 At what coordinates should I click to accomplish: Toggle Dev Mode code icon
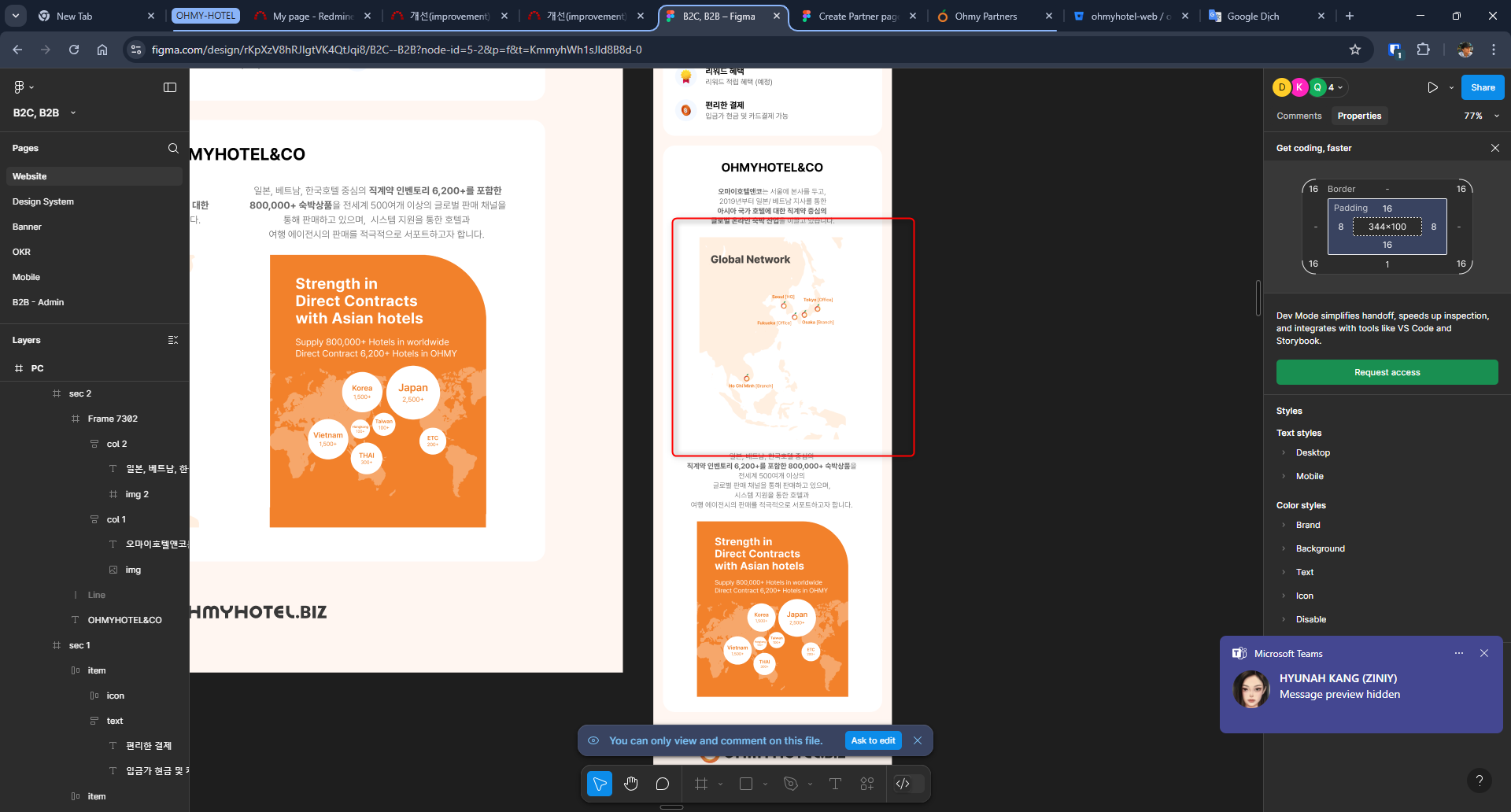(903, 784)
